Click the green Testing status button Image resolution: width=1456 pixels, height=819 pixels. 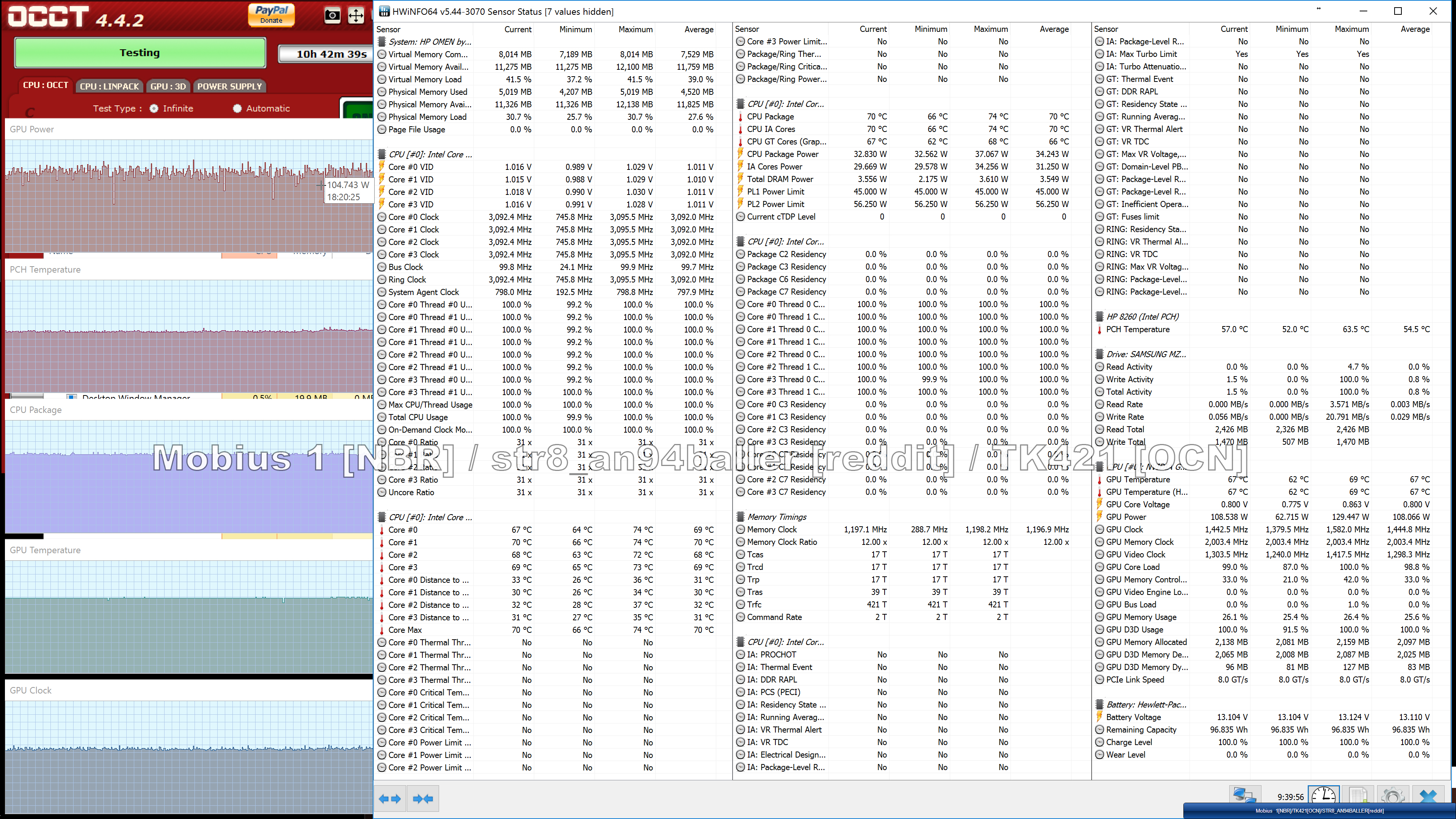[140, 53]
